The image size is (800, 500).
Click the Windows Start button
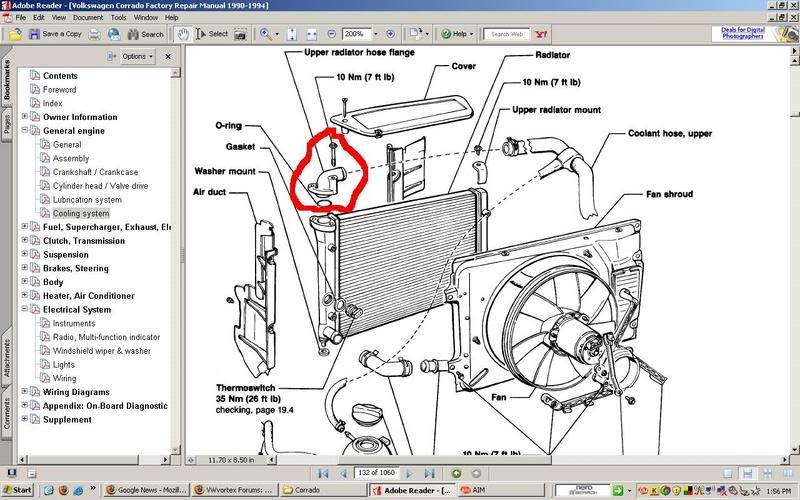18,490
